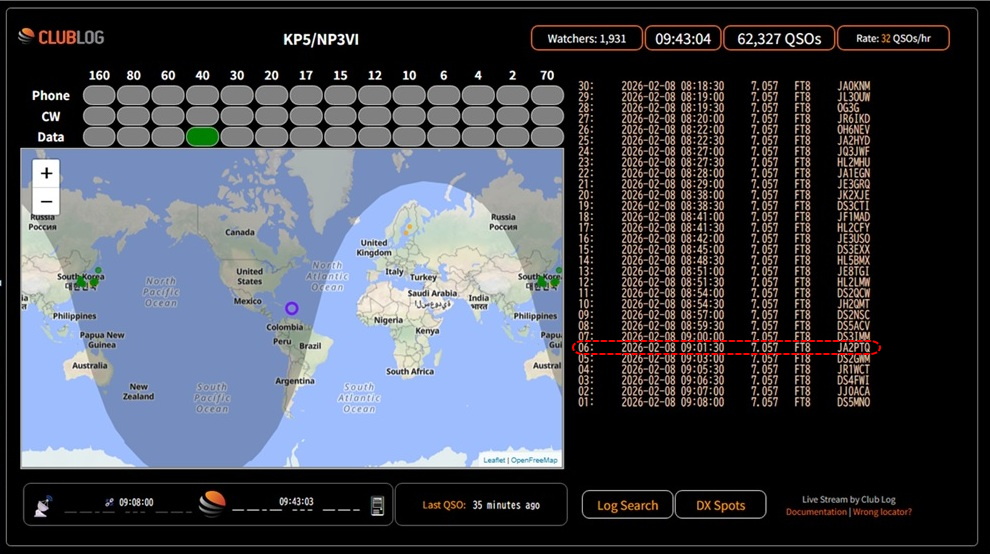The width and height of the screenshot is (990, 554).
Task: Click the CW 6 band indicator
Action: pyautogui.click(x=444, y=116)
